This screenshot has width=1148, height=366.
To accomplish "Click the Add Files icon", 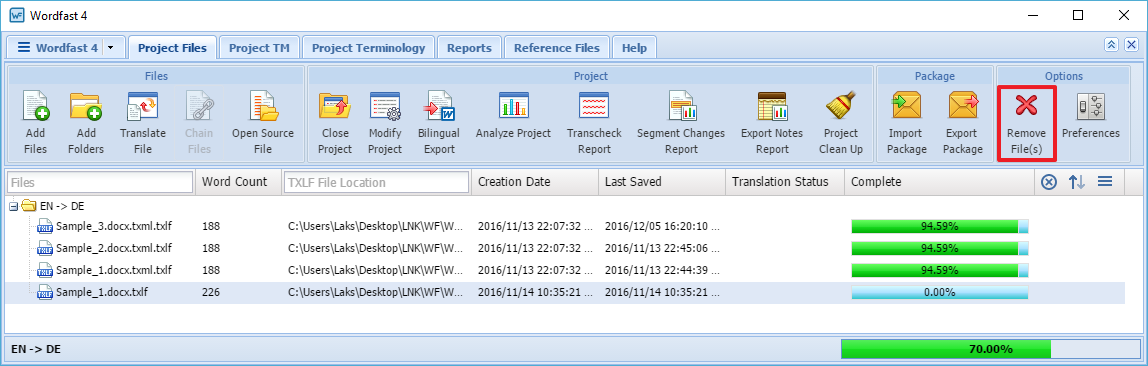I will pos(35,106).
